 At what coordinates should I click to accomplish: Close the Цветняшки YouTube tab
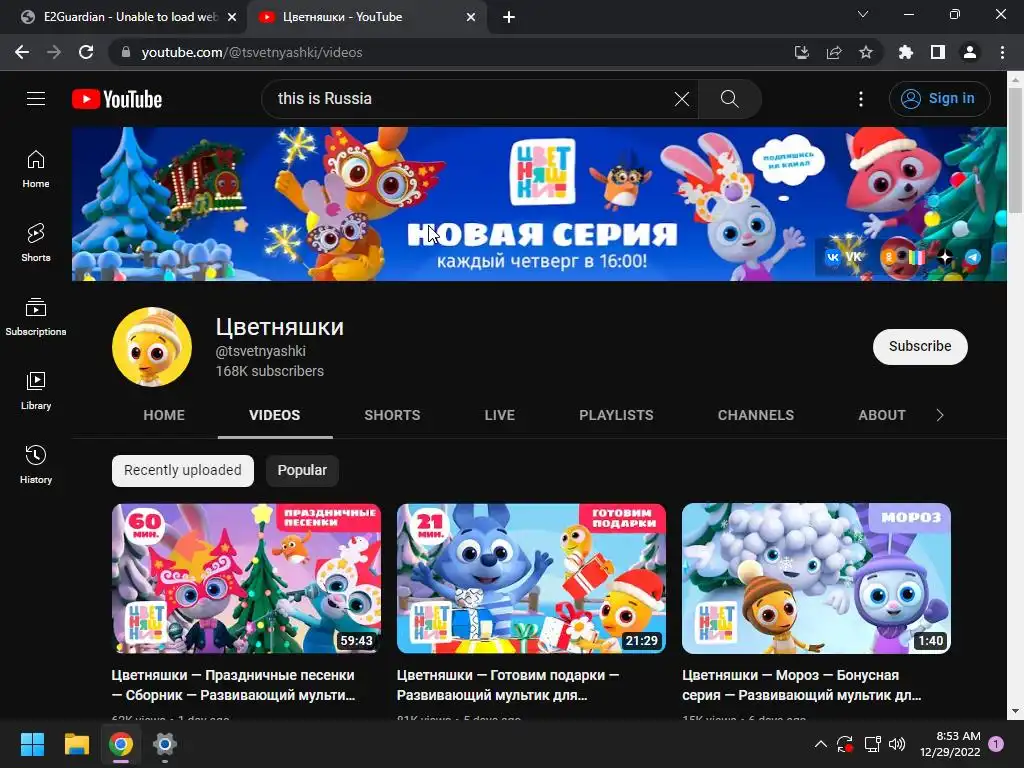[471, 17]
